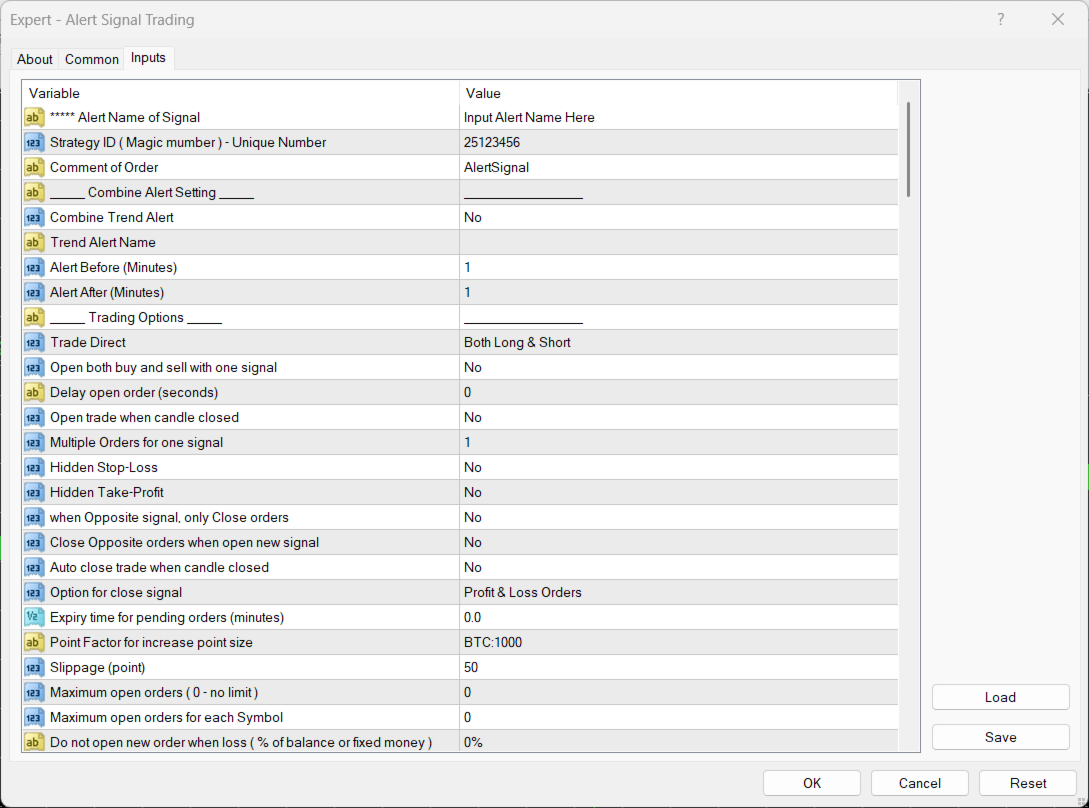Click the Load button
Image resolution: width=1089 pixels, height=808 pixels.
point(1000,697)
